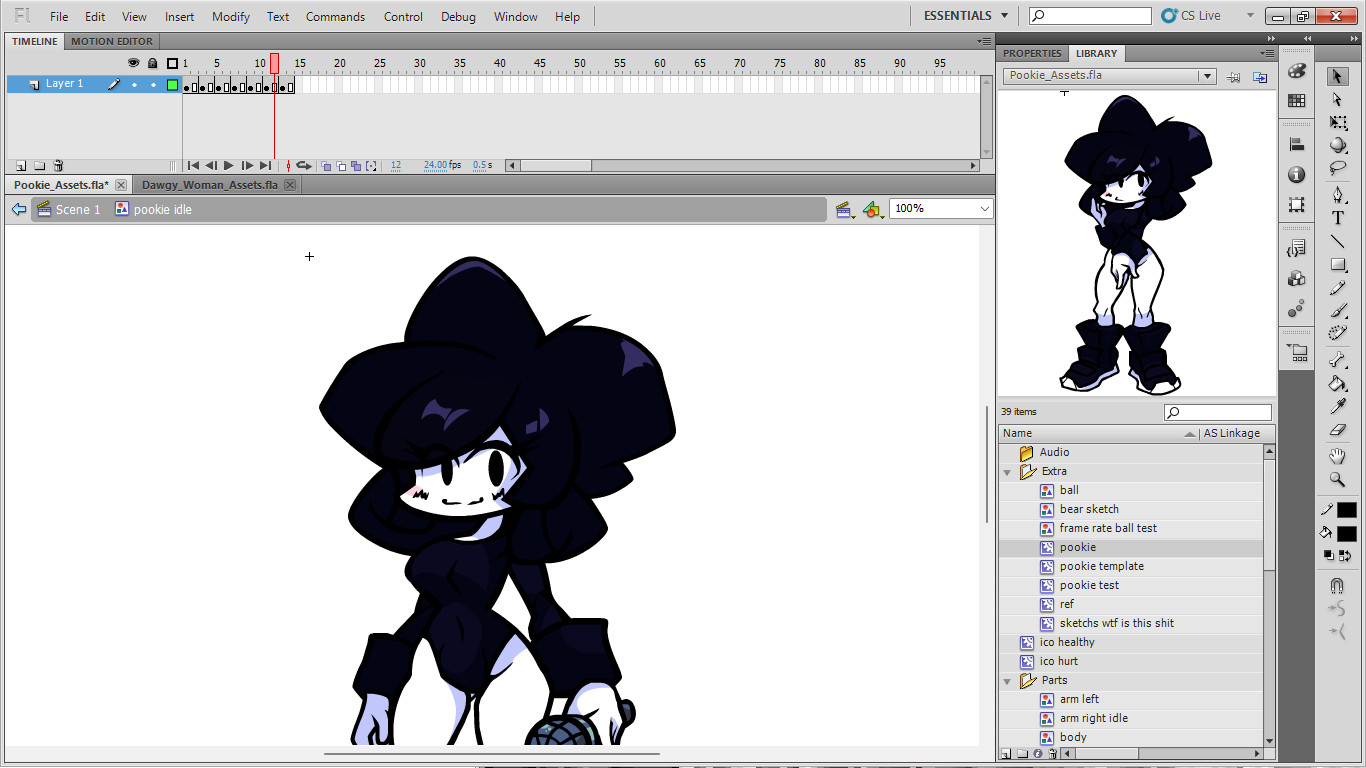Go back to Scene 1
The image size is (1366, 768).
click(69, 210)
